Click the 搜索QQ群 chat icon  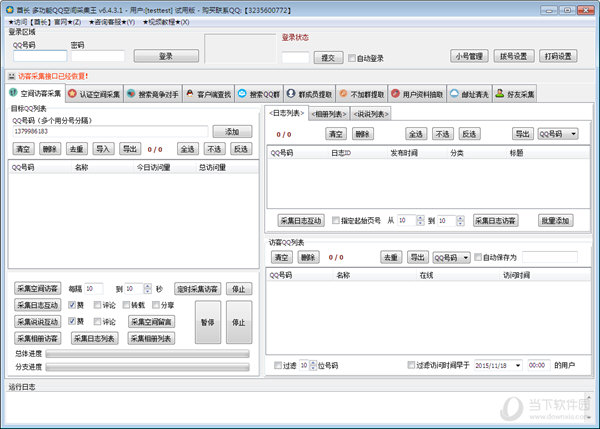[x=242, y=93]
